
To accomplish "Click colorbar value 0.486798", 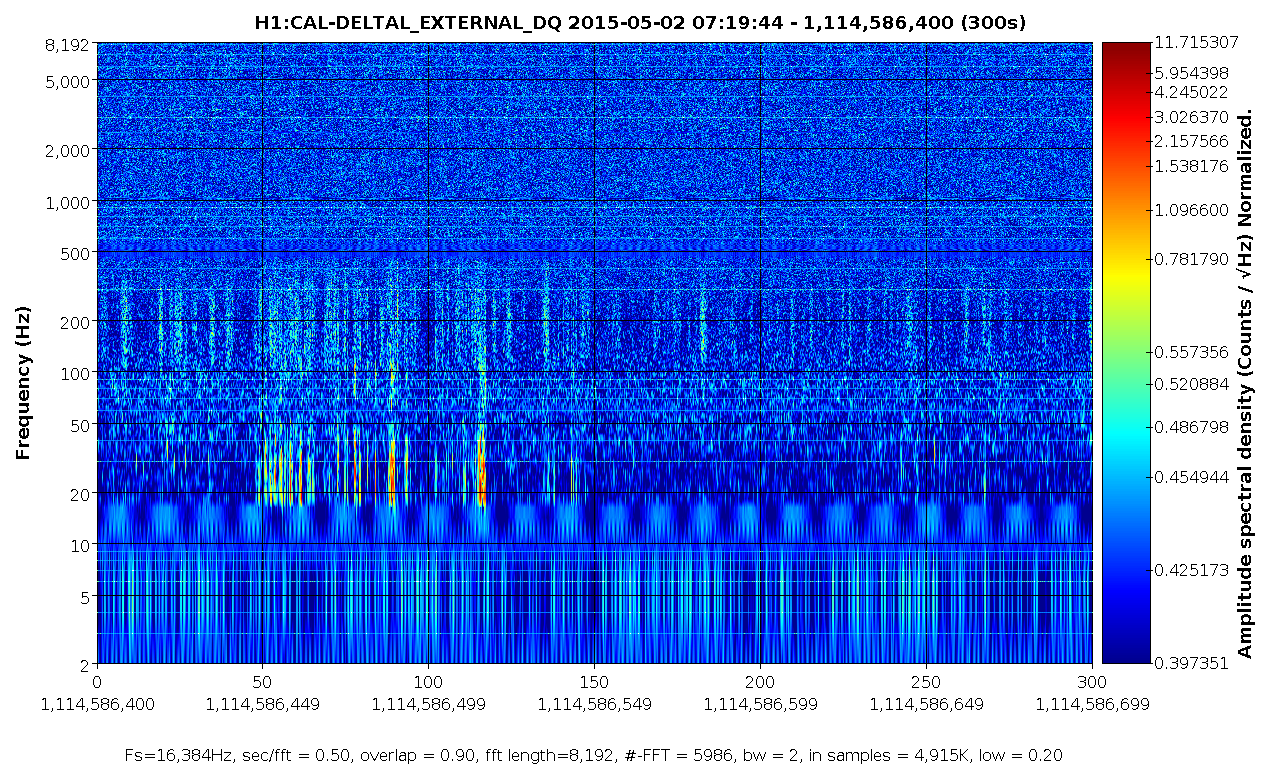I will click(x=1191, y=427).
